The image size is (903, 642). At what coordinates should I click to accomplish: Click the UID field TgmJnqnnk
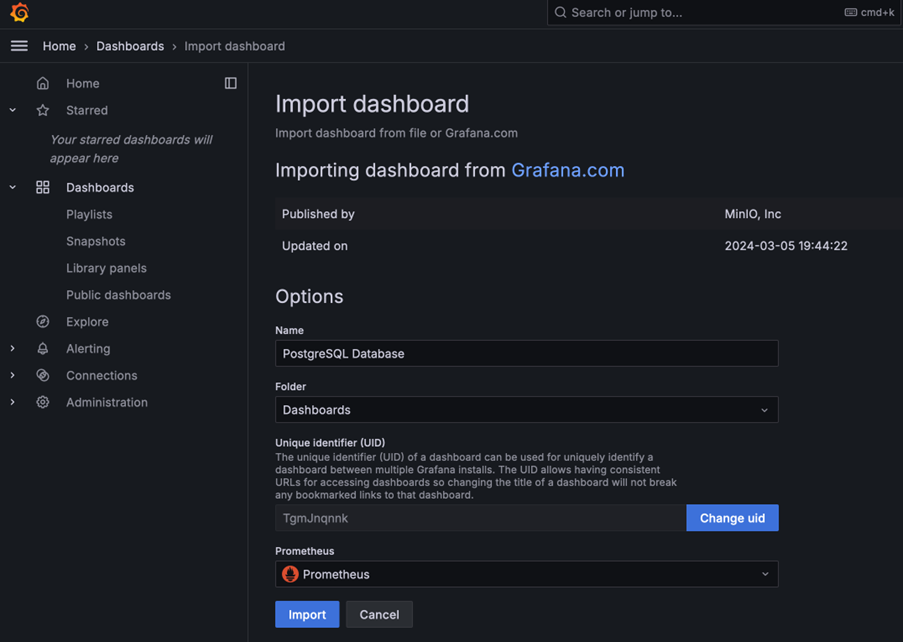pos(480,518)
